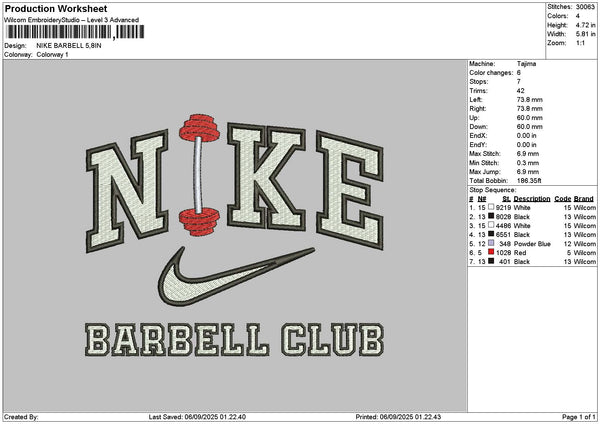
Task: Click the Stop Sequence heading
Action: [493, 190]
